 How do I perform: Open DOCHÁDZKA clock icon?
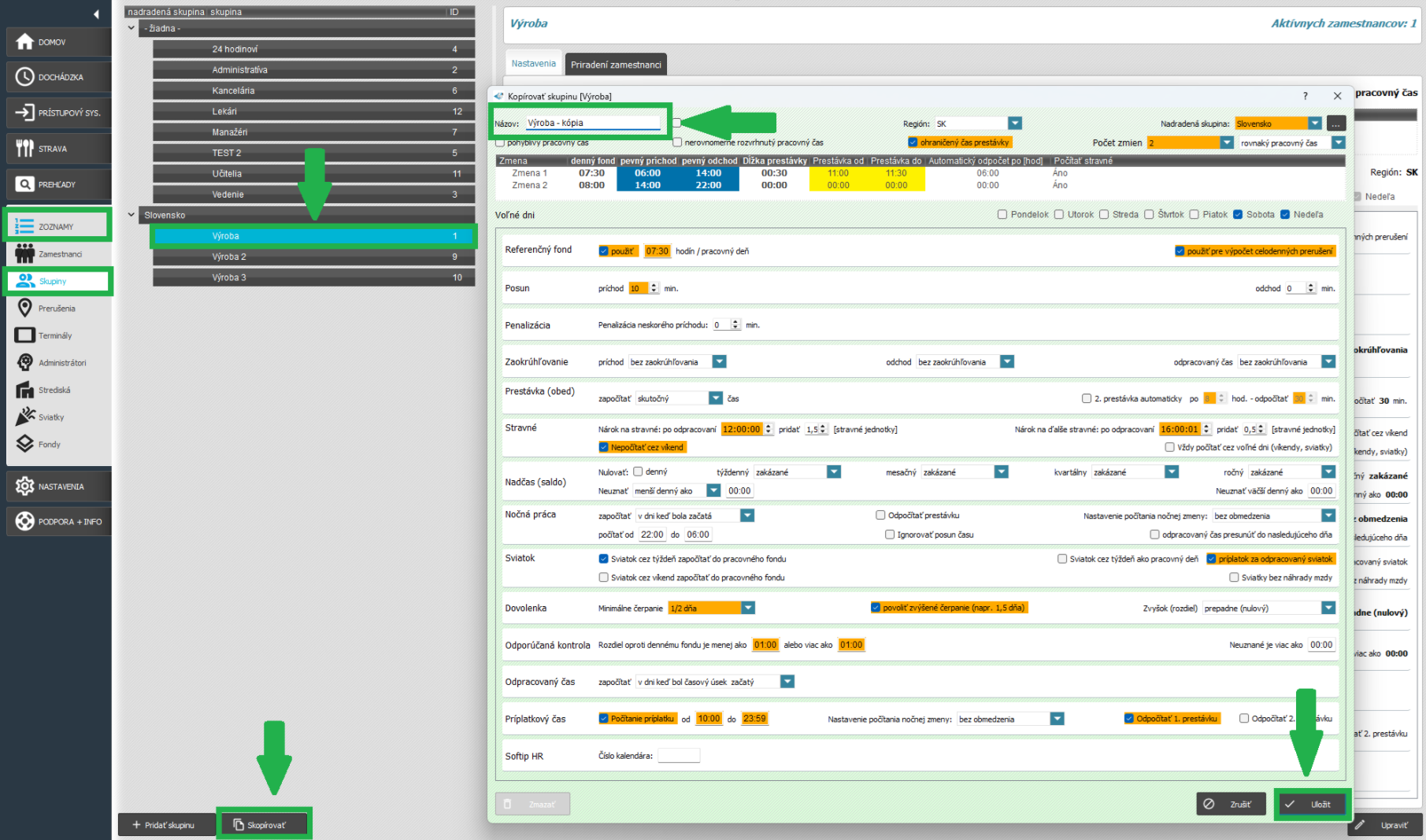[25, 77]
